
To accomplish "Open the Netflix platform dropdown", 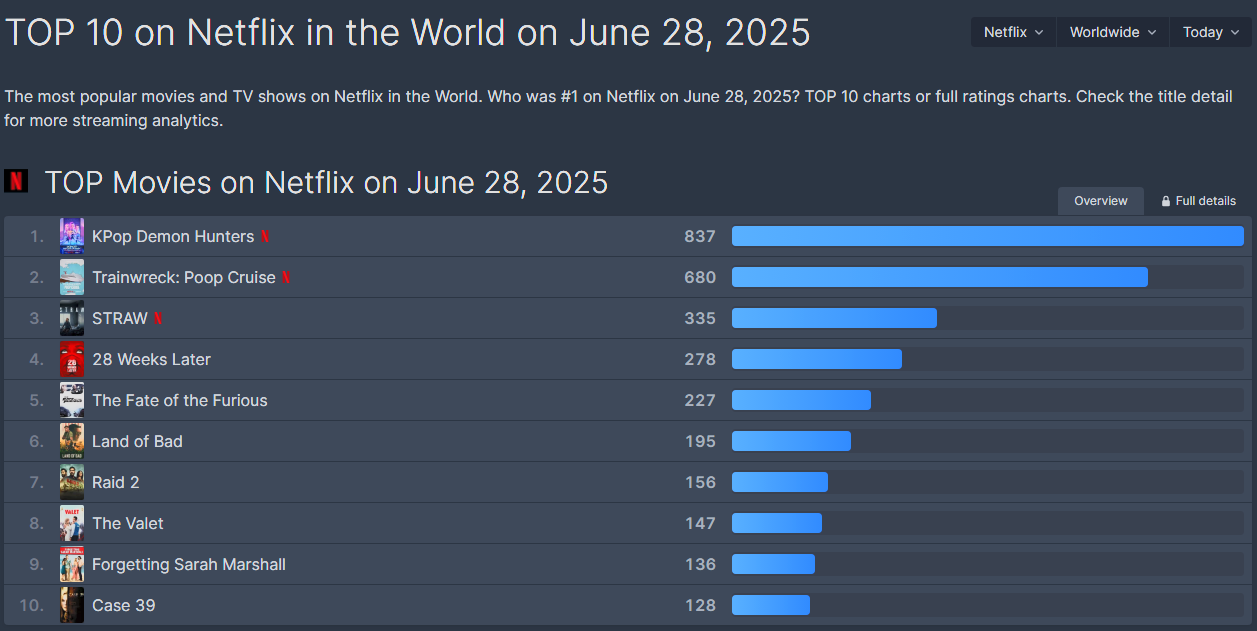I will 1013,32.
